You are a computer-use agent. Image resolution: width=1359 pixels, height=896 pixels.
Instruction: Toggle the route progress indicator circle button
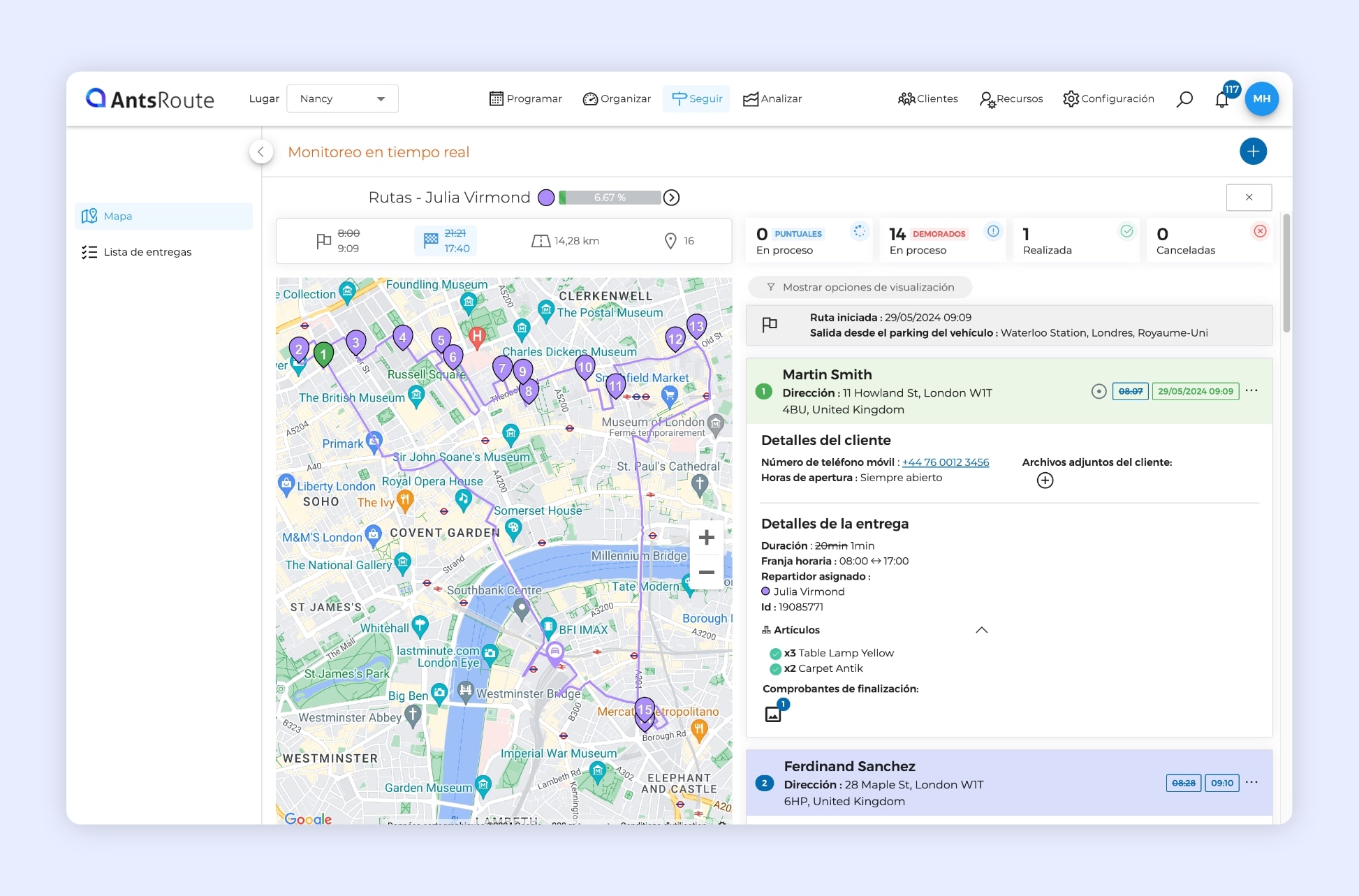(672, 196)
